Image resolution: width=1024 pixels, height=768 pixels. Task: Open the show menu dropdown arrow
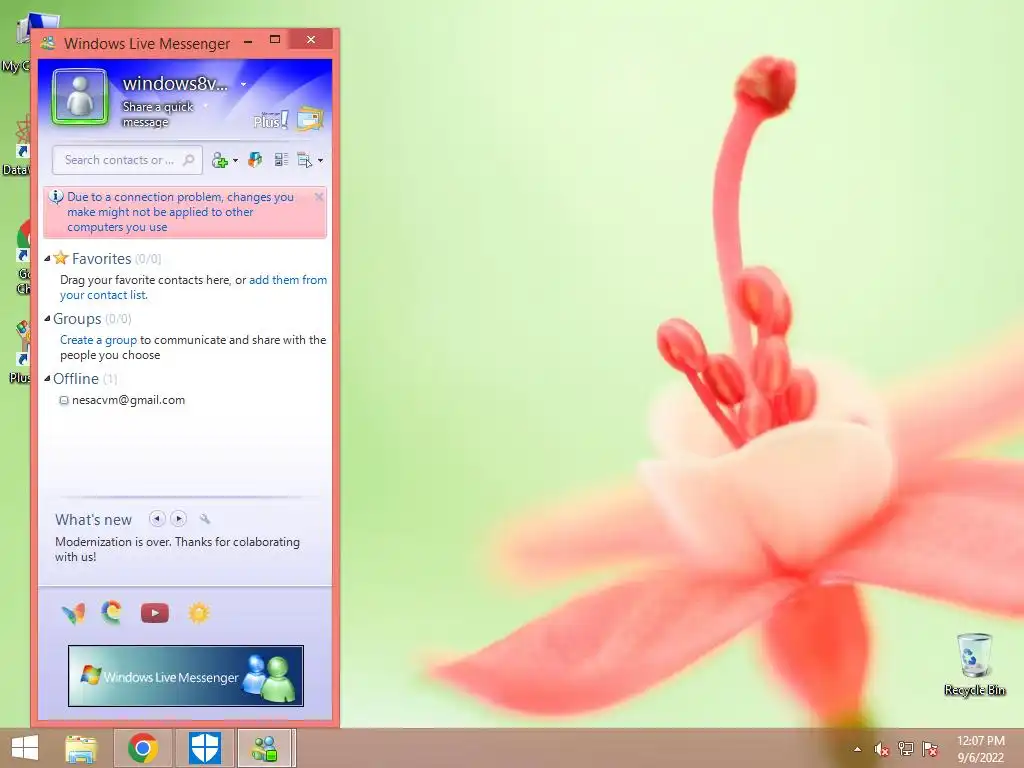coord(320,161)
